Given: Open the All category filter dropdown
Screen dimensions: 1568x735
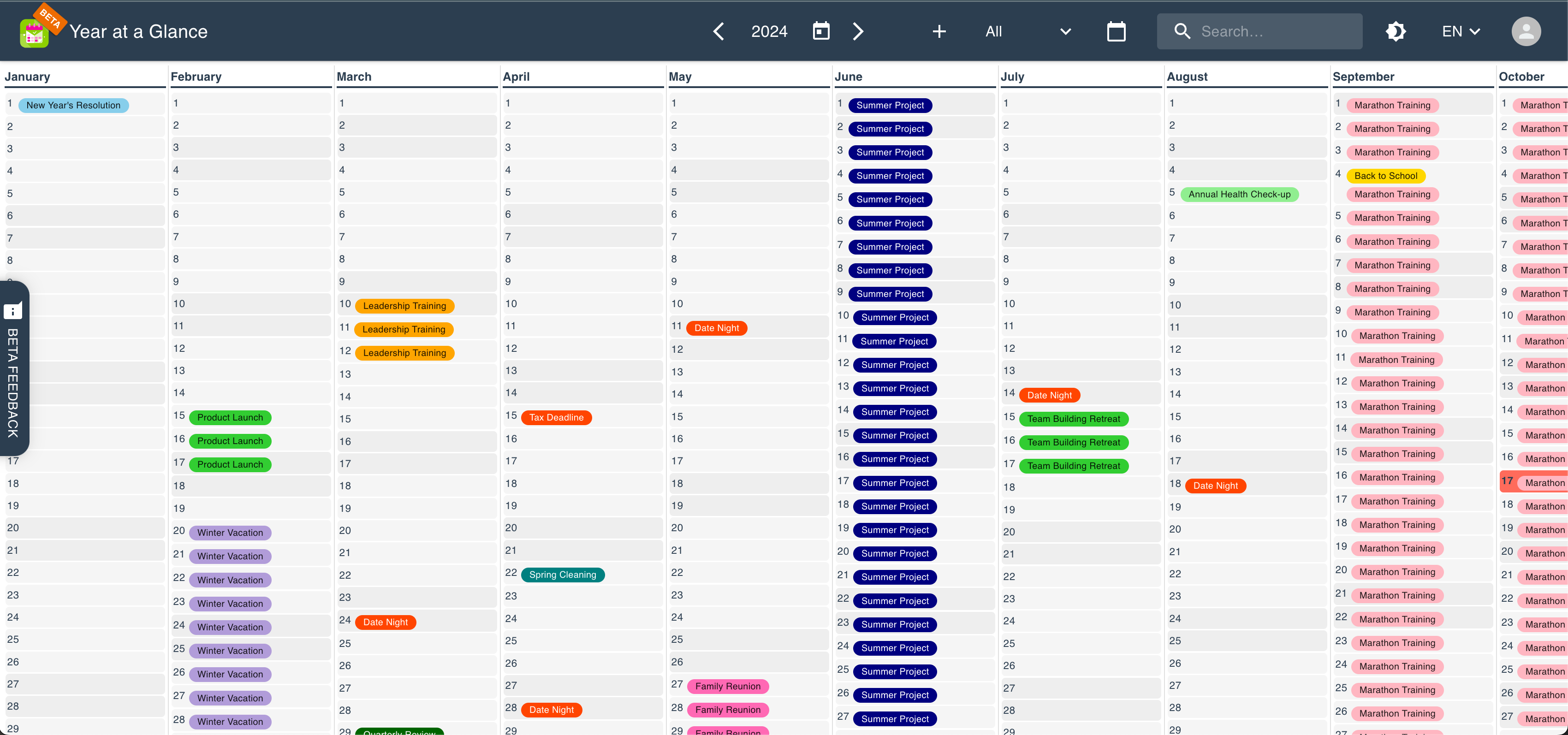Looking at the screenshot, I should (x=1028, y=32).
